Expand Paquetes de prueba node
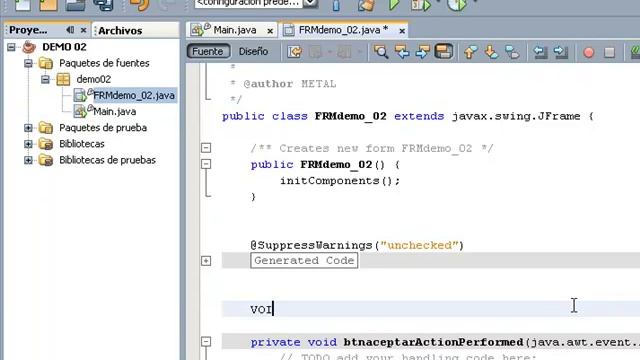Image resolution: width=640 pixels, height=360 pixels. click(28, 128)
